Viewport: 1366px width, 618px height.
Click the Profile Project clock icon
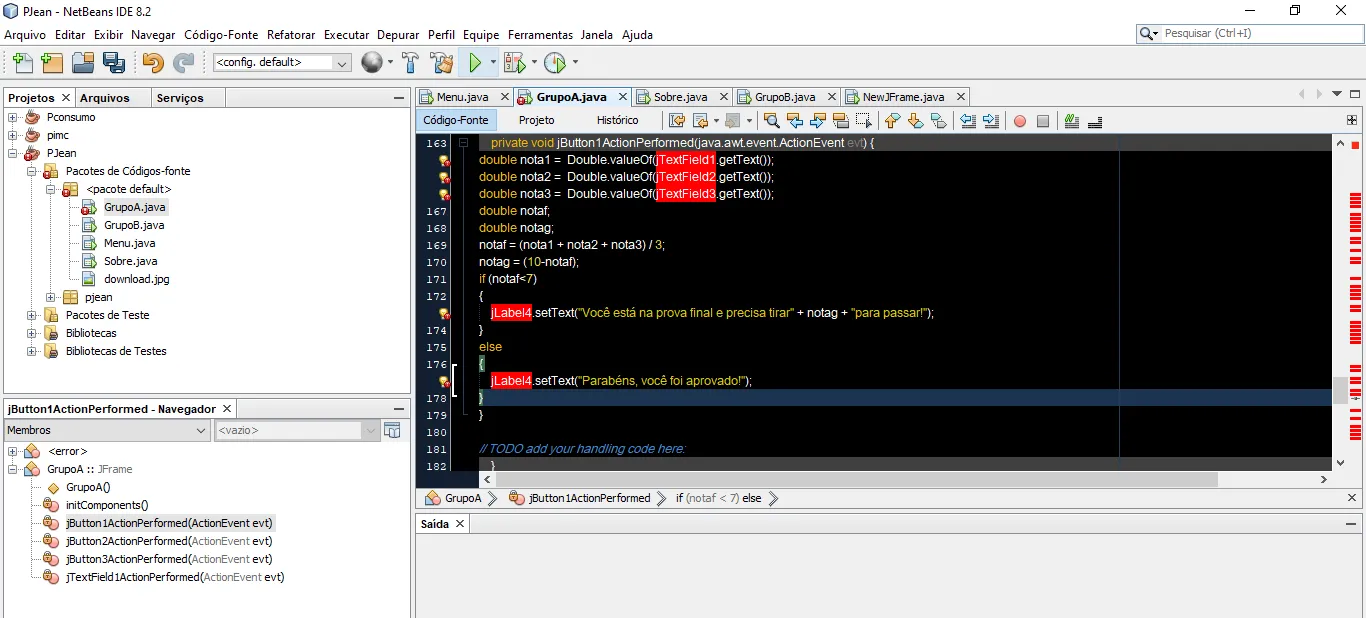[x=554, y=63]
